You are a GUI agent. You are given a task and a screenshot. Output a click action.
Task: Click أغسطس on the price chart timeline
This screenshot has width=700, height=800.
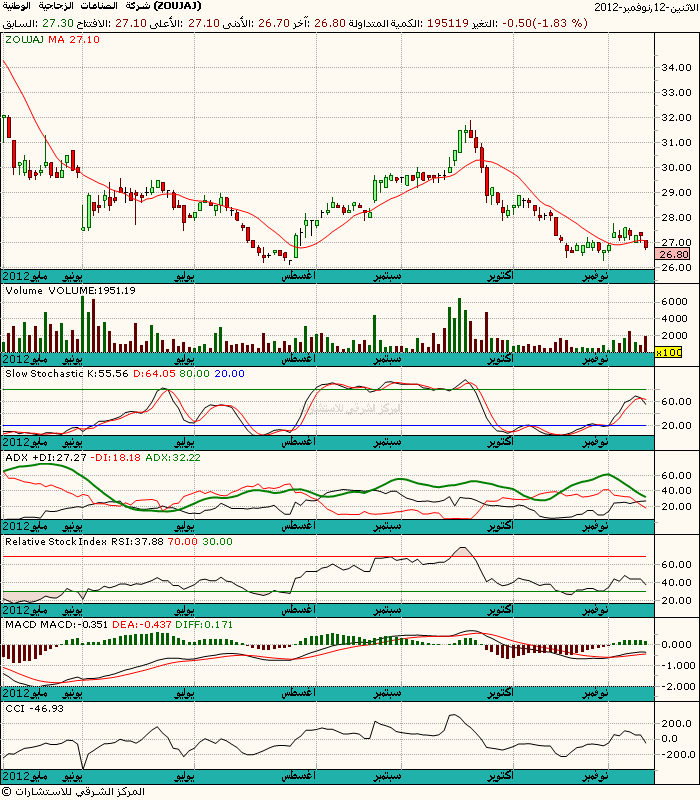pyautogui.click(x=298, y=276)
